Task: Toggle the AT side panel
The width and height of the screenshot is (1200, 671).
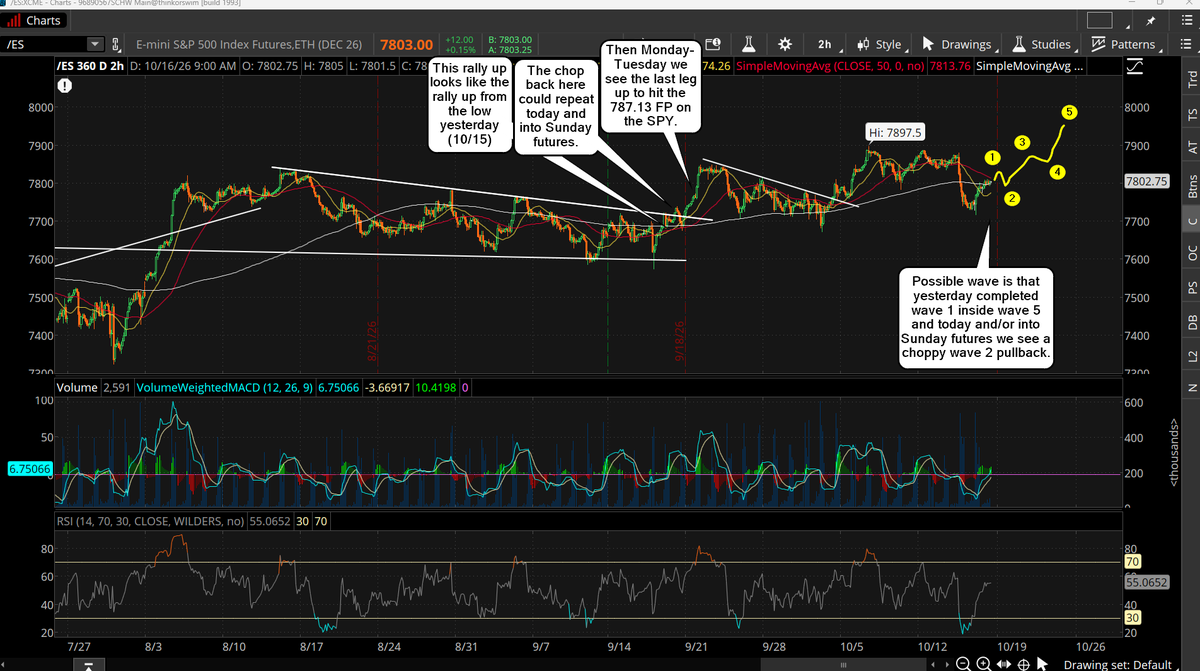Action: tap(1191, 146)
